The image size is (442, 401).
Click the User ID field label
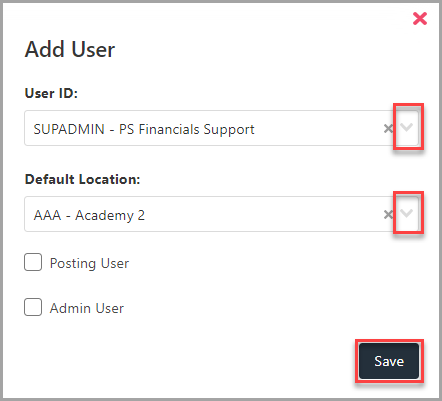click(51, 93)
